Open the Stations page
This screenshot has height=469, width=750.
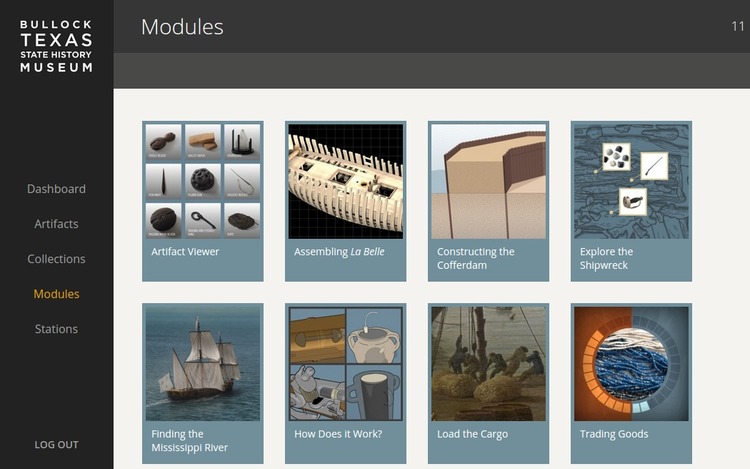pos(56,329)
